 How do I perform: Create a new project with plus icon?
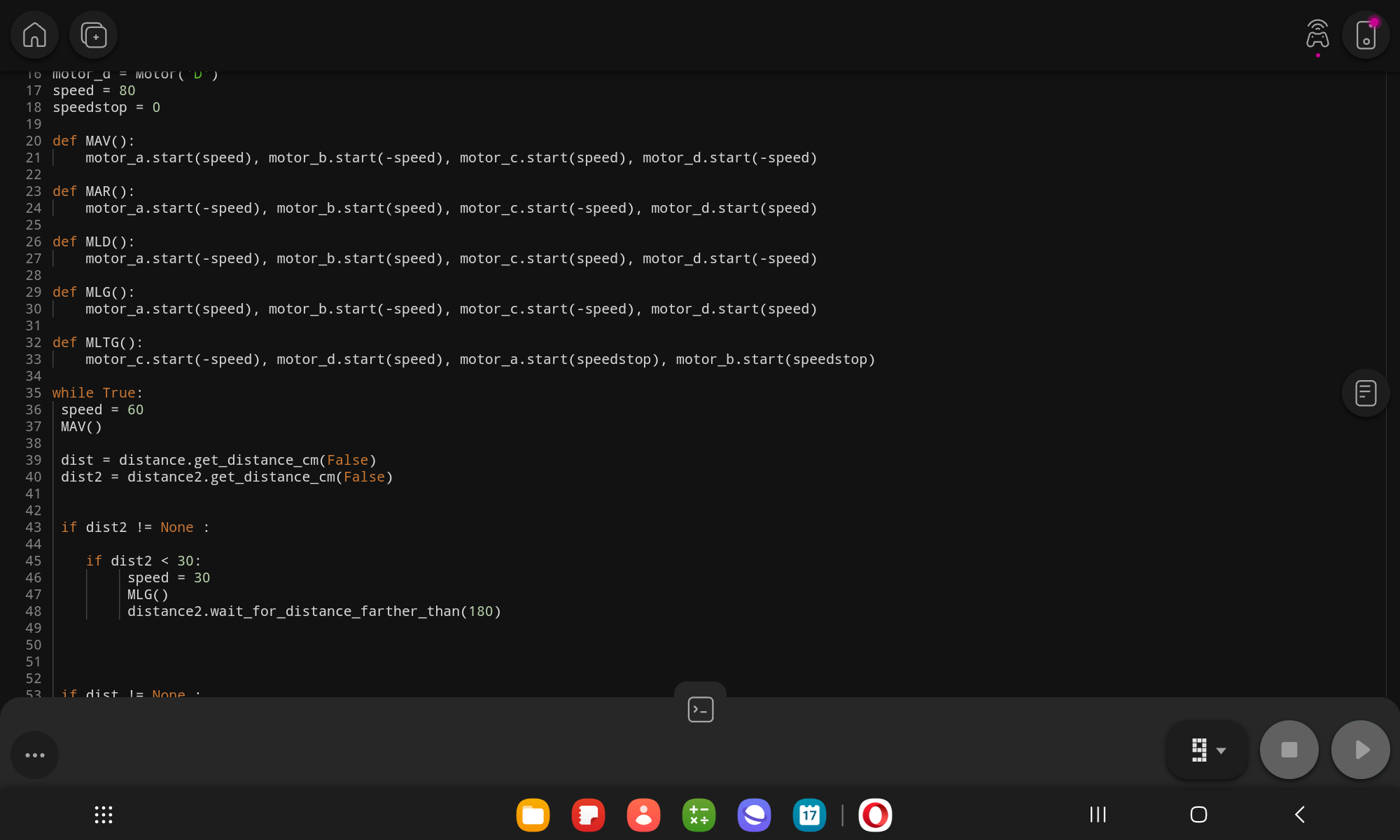(x=93, y=35)
